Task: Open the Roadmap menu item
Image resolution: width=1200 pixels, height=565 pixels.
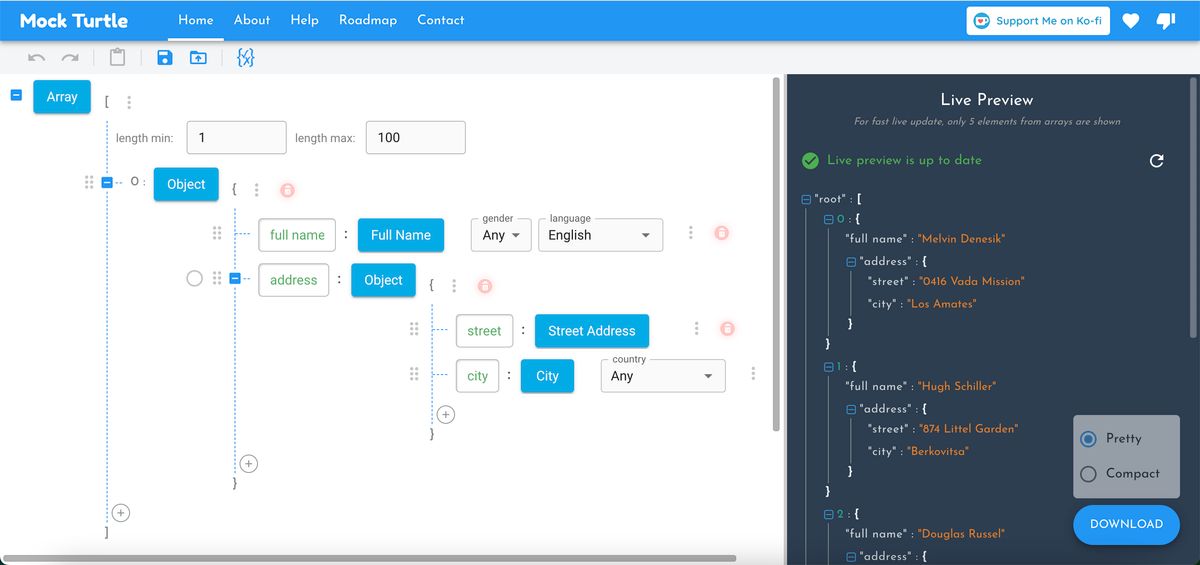Action: click(367, 20)
